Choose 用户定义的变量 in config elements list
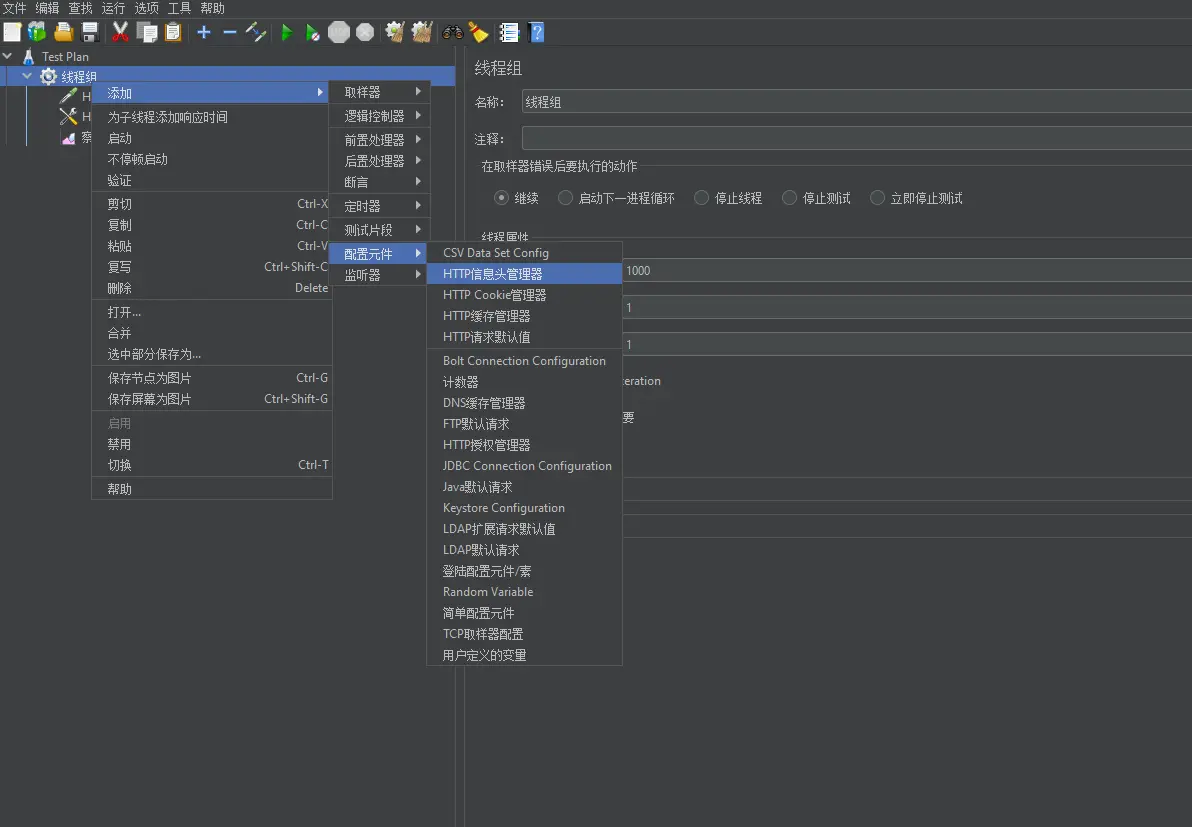1192x827 pixels. [x=484, y=655]
